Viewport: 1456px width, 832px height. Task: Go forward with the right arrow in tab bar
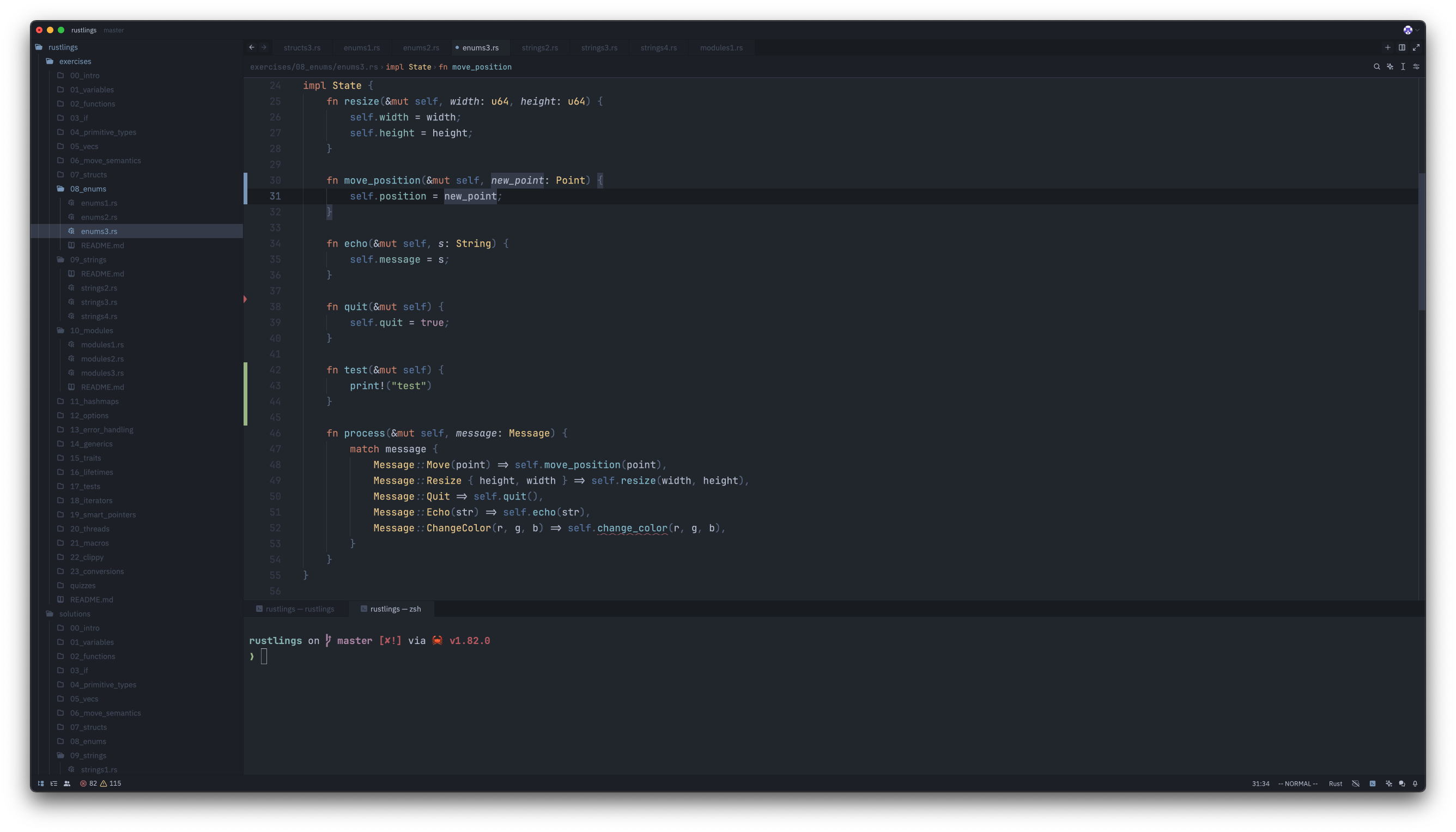pyautogui.click(x=263, y=47)
